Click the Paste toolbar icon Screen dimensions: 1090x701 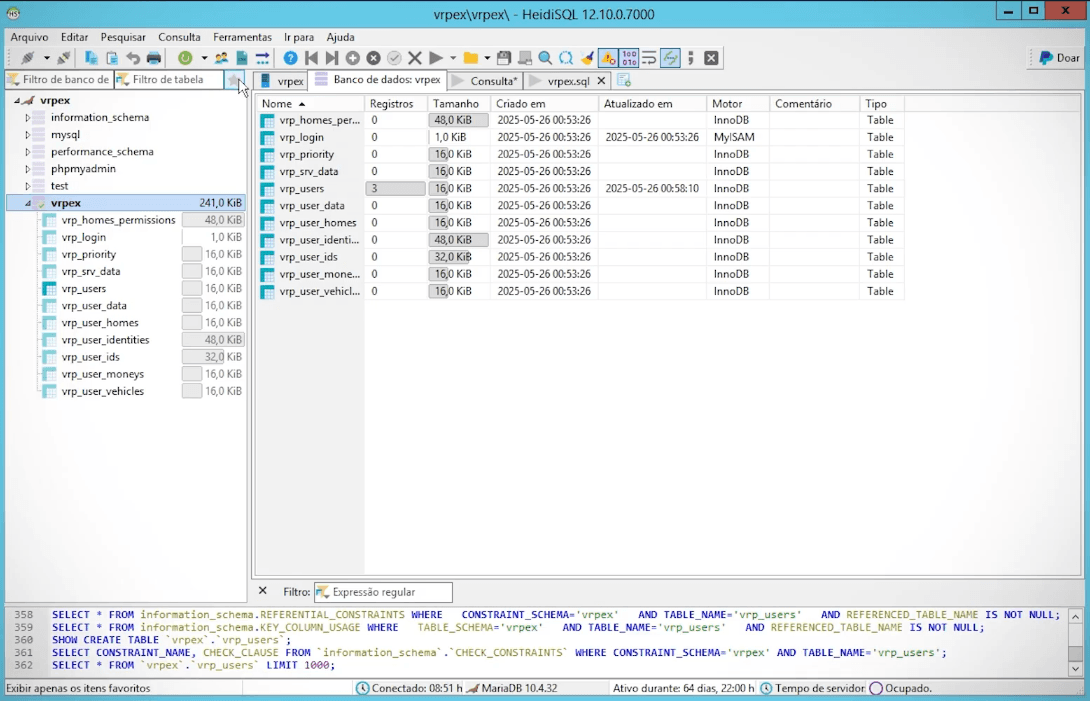point(112,58)
